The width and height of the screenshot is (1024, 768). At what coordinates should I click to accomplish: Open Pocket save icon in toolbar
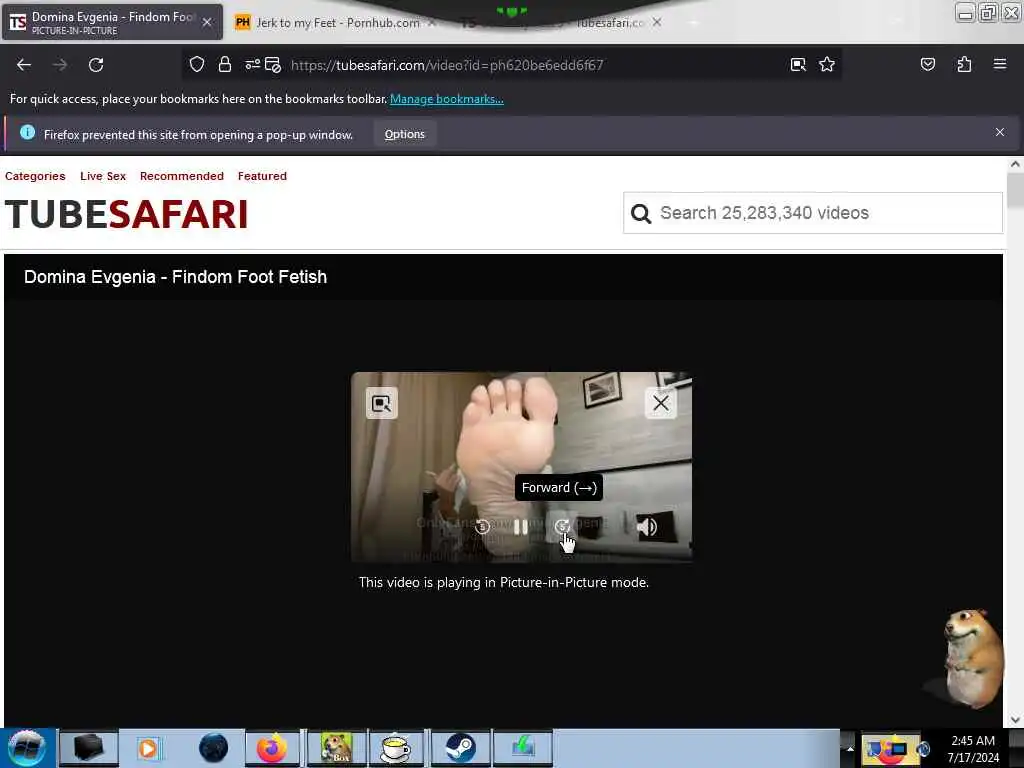pyautogui.click(x=927, y=65)
